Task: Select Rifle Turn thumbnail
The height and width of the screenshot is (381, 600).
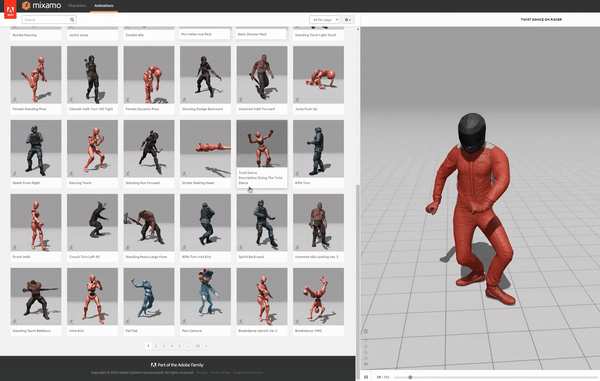Action: [318, 148]
